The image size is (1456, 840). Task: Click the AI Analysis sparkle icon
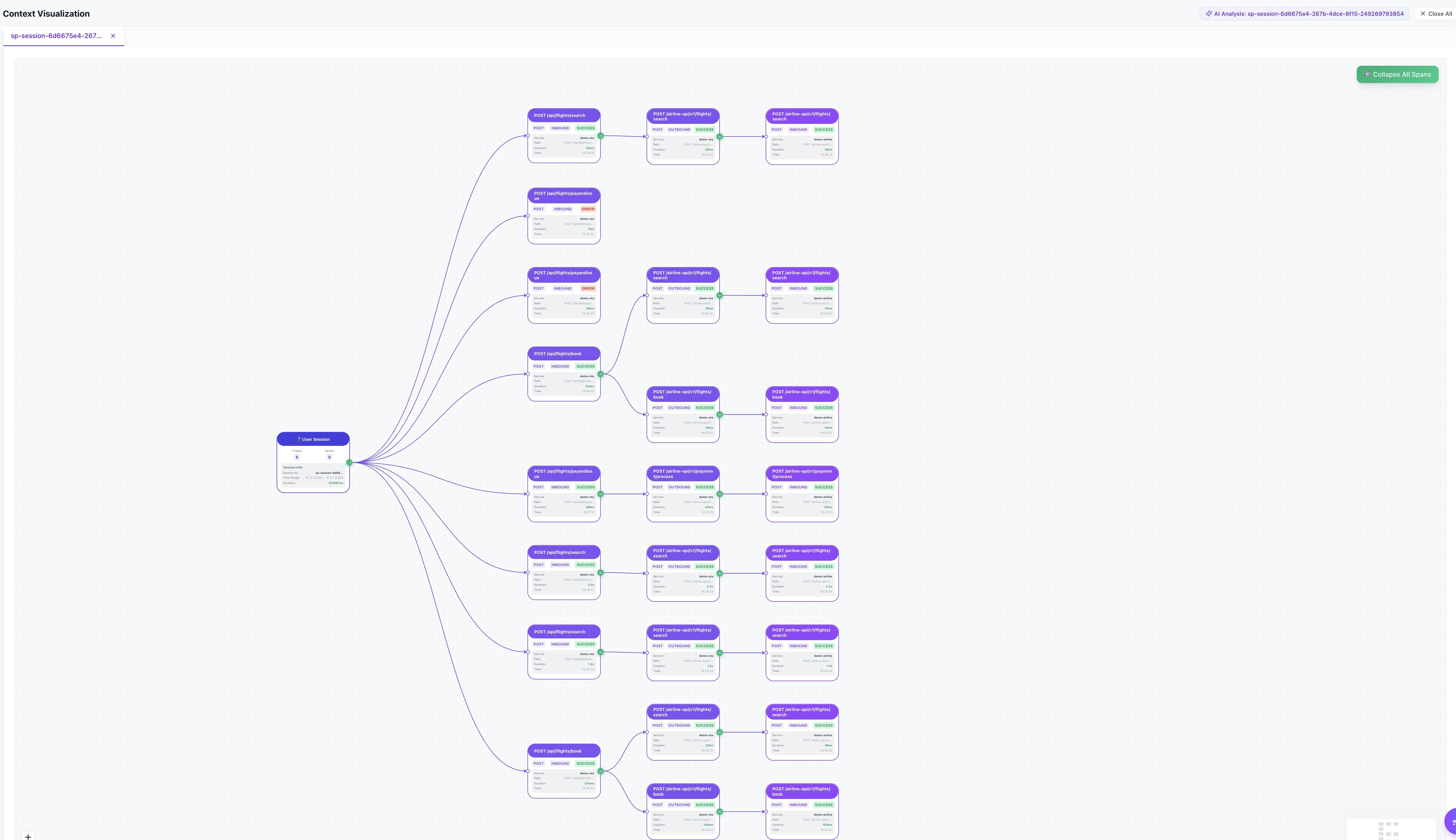coord(1209,14)
